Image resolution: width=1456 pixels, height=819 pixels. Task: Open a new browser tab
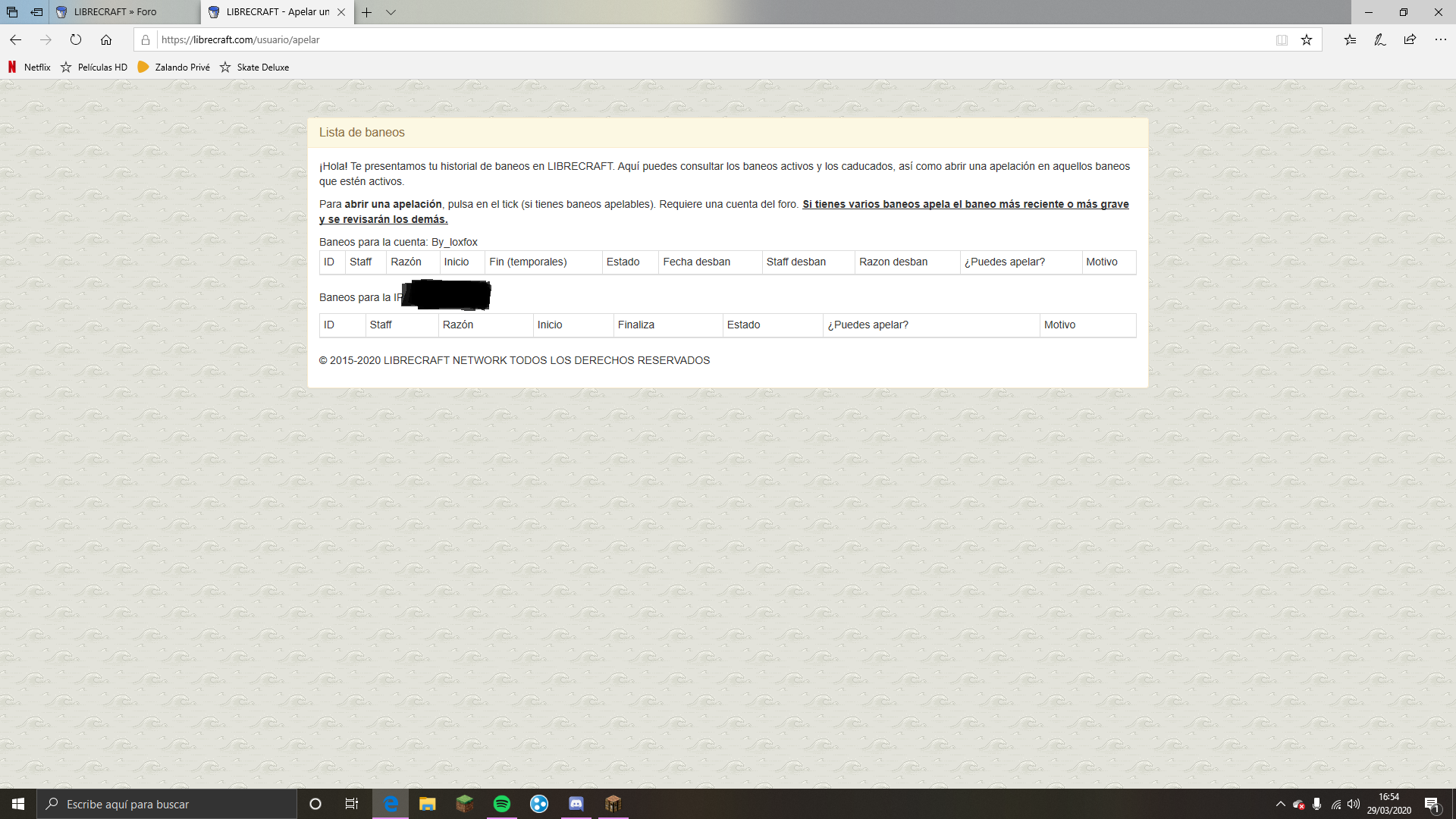[366, 12]
